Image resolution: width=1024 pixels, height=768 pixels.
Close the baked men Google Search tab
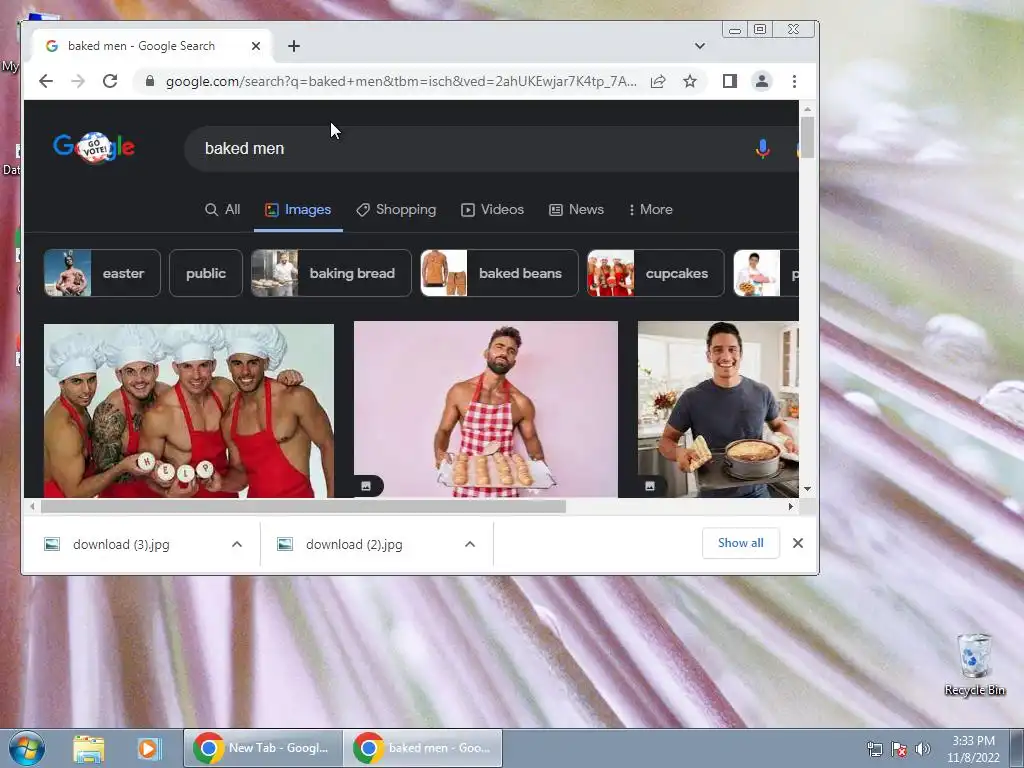tap(256, 46)
